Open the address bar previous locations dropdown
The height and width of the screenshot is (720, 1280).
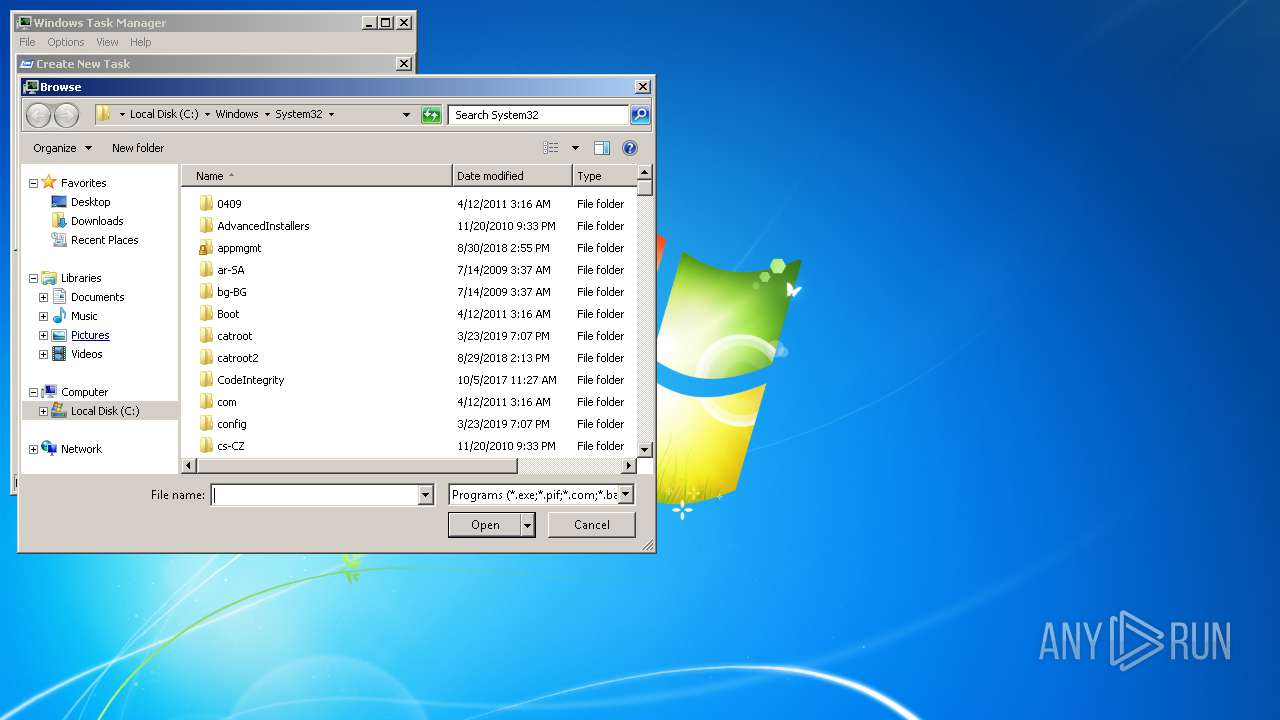point(406,115)
